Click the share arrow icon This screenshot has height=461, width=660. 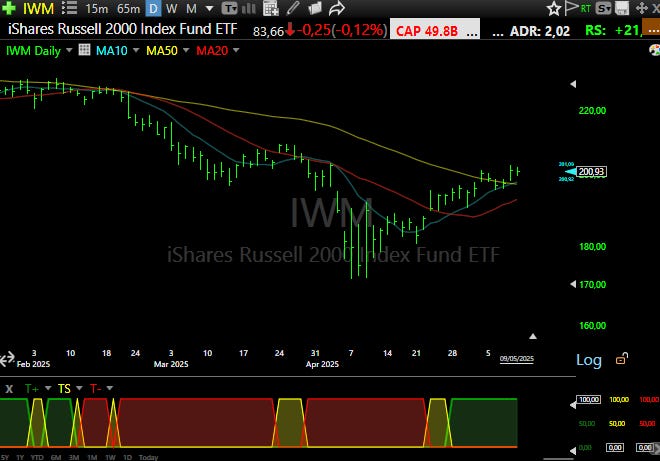point(337,8)
